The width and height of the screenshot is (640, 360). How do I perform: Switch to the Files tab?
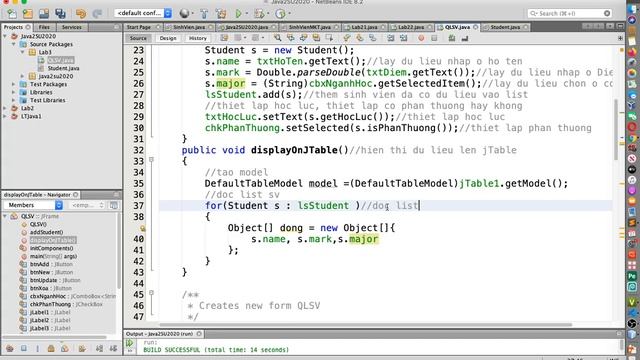pyautogui.click(x=44, y=27)
